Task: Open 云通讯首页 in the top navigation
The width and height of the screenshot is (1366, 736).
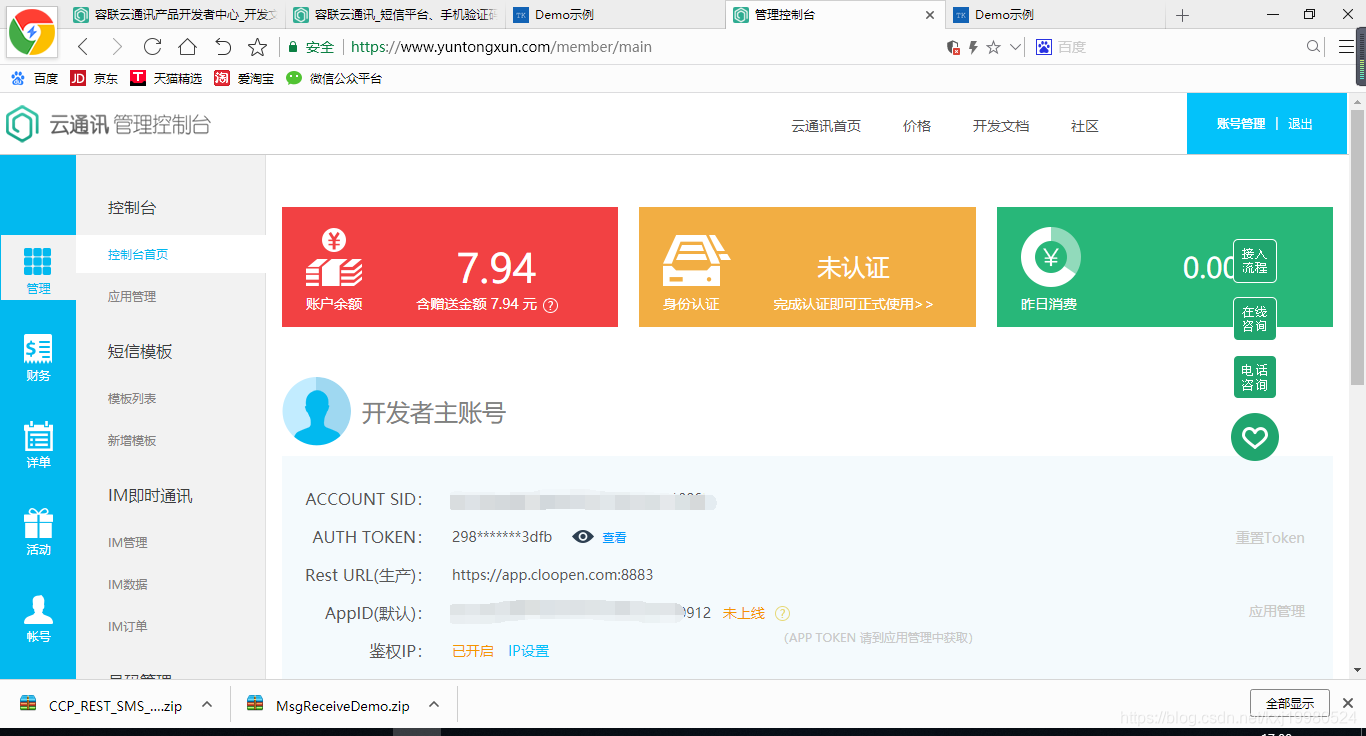Action: tap(826, 126)
